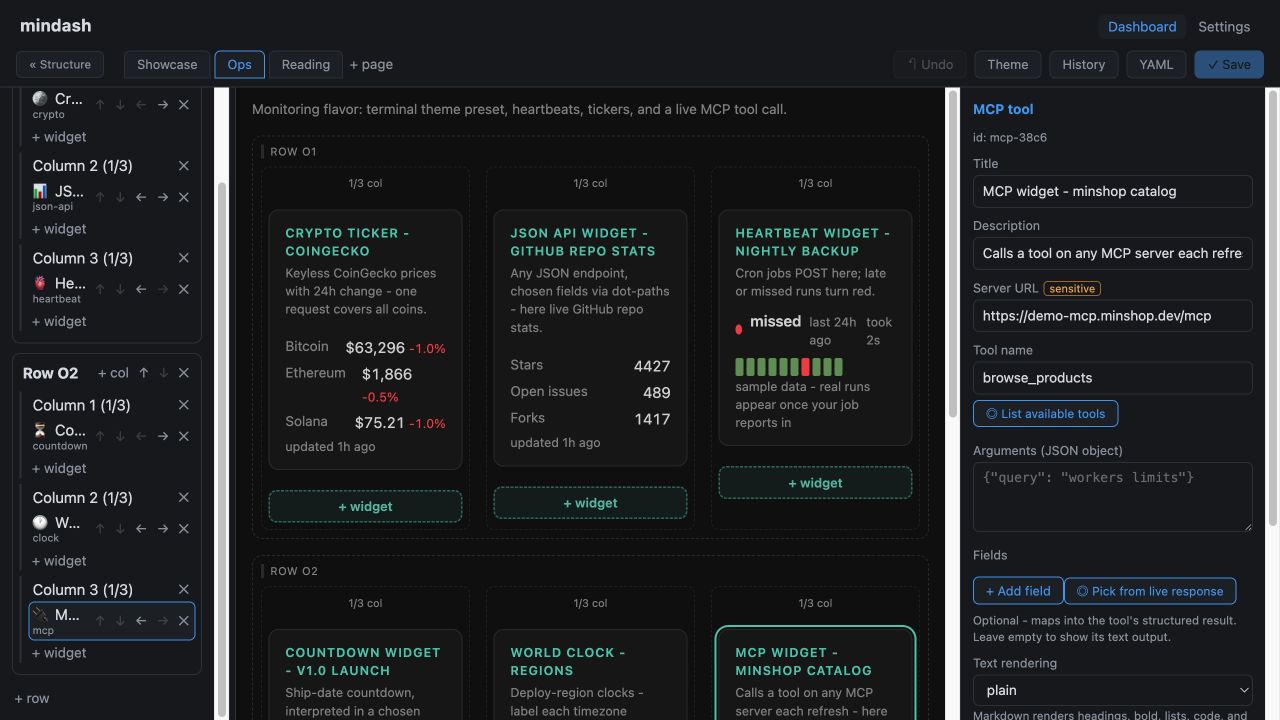Screen dimensions: 1280x720
Task: Remove the clock widget with its X
Action: 184,528
